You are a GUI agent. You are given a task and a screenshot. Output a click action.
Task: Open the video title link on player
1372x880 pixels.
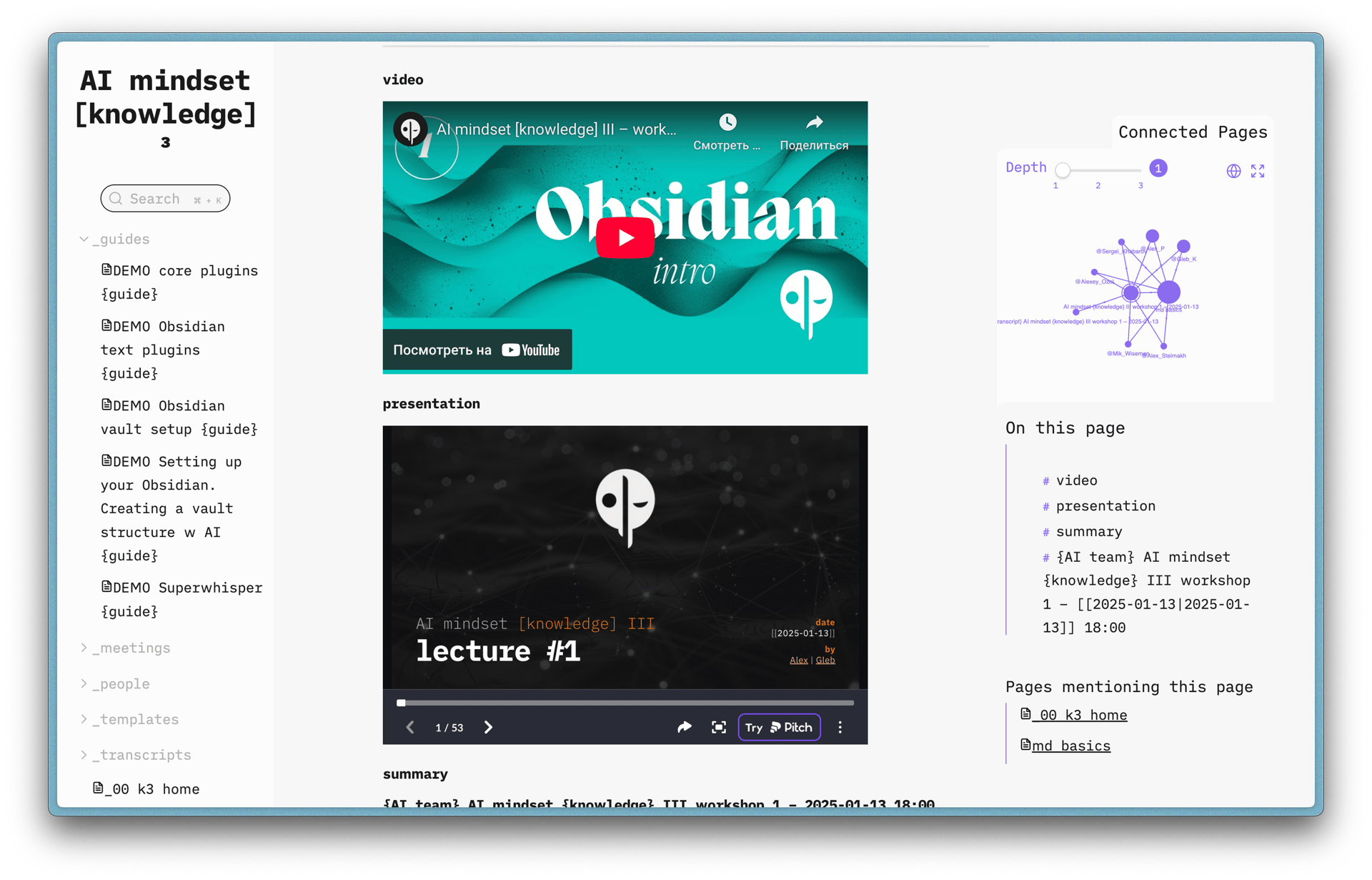point(556,129)
